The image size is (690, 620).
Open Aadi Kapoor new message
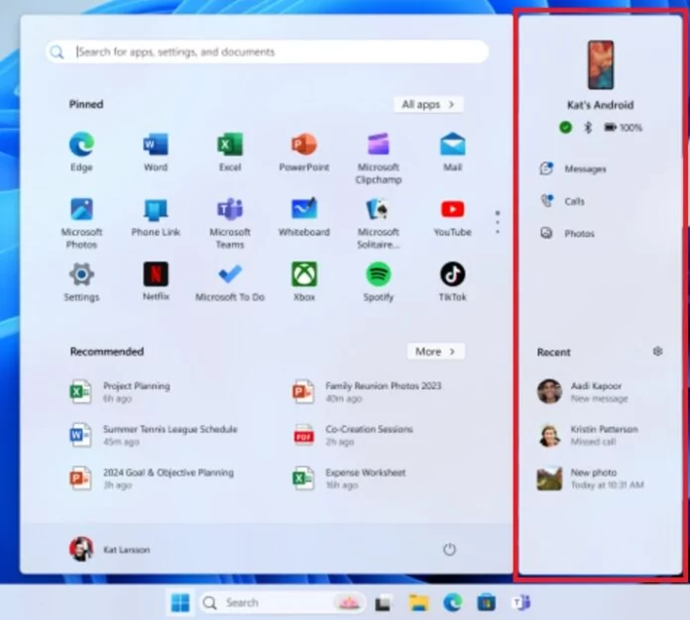click(x=583, y=392)
